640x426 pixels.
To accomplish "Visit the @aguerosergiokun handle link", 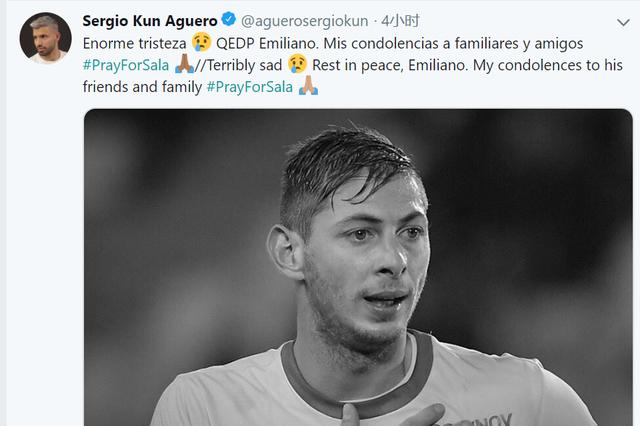I will pyautogui.click(x=304, y=21).
